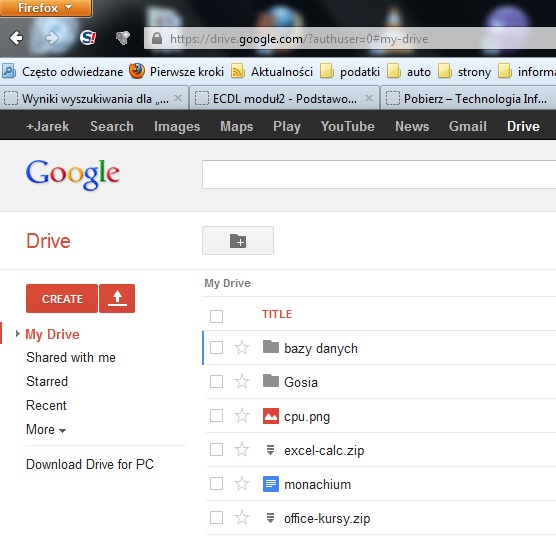Image resolution: width=556 pixels, height=537 pixels.
Task: Close the ECDL moduł2 tab
Action: coord(369,98)
